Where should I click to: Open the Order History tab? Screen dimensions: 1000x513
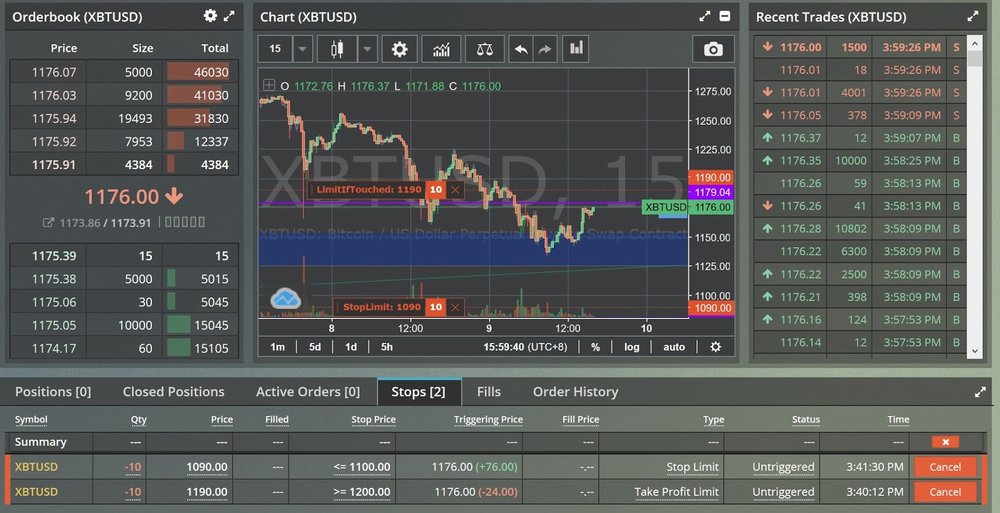click(575, 392)
